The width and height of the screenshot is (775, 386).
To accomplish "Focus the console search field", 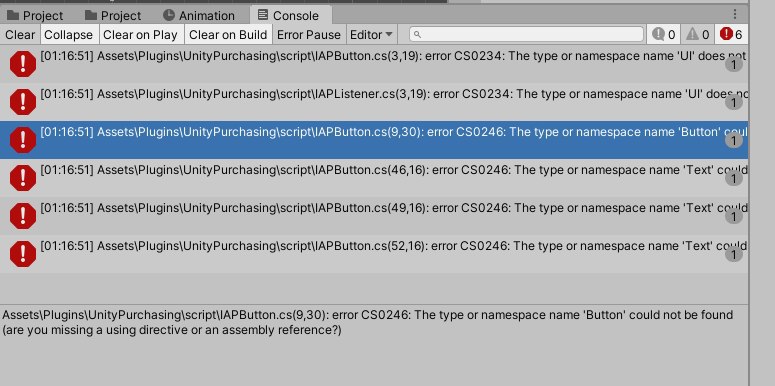I will (526, 34).
